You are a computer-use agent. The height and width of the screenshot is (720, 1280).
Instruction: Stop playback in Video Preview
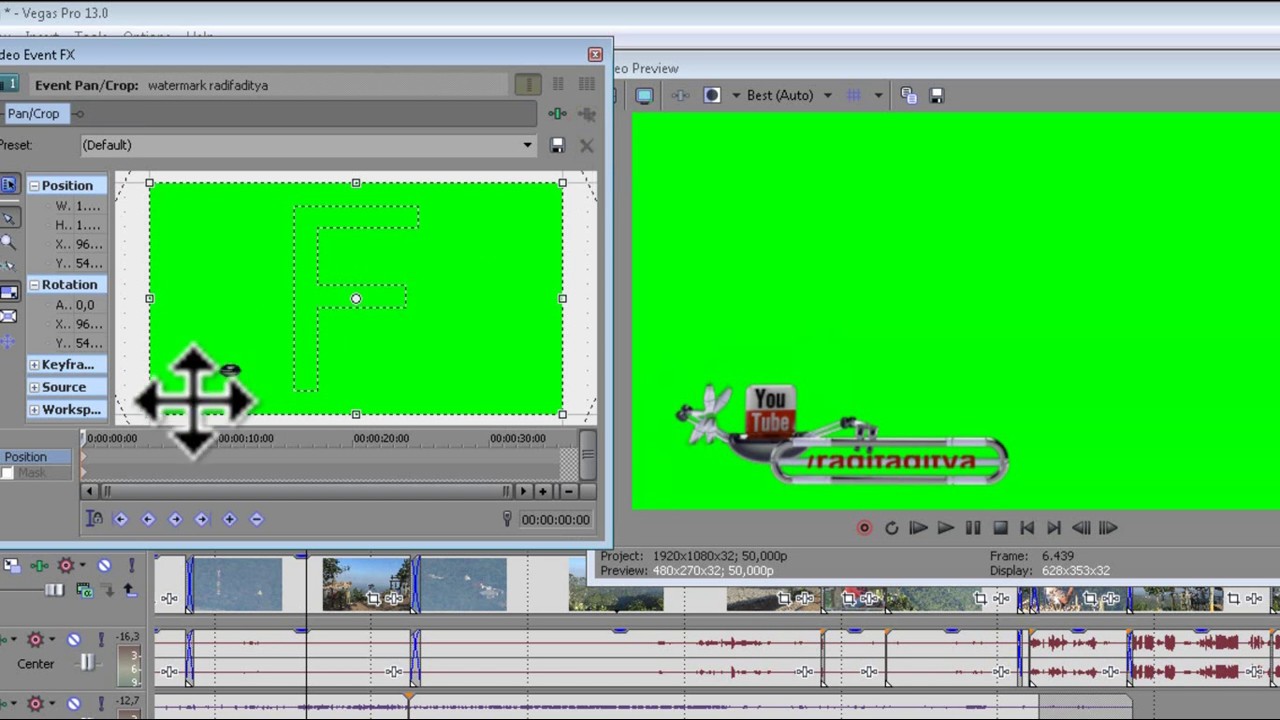(1000, 528)
